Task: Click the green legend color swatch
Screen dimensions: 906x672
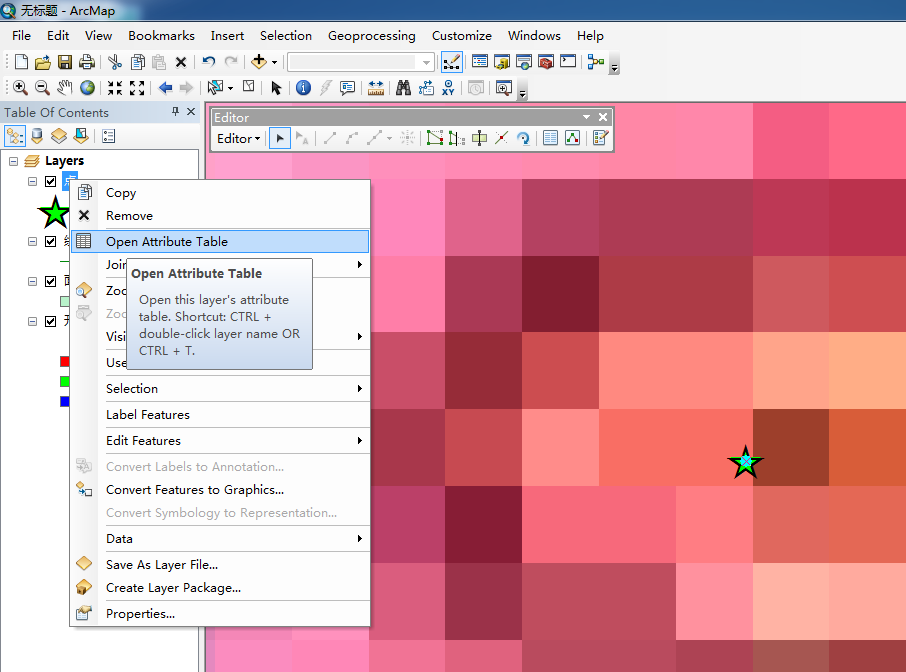Action: coord(65,381)
